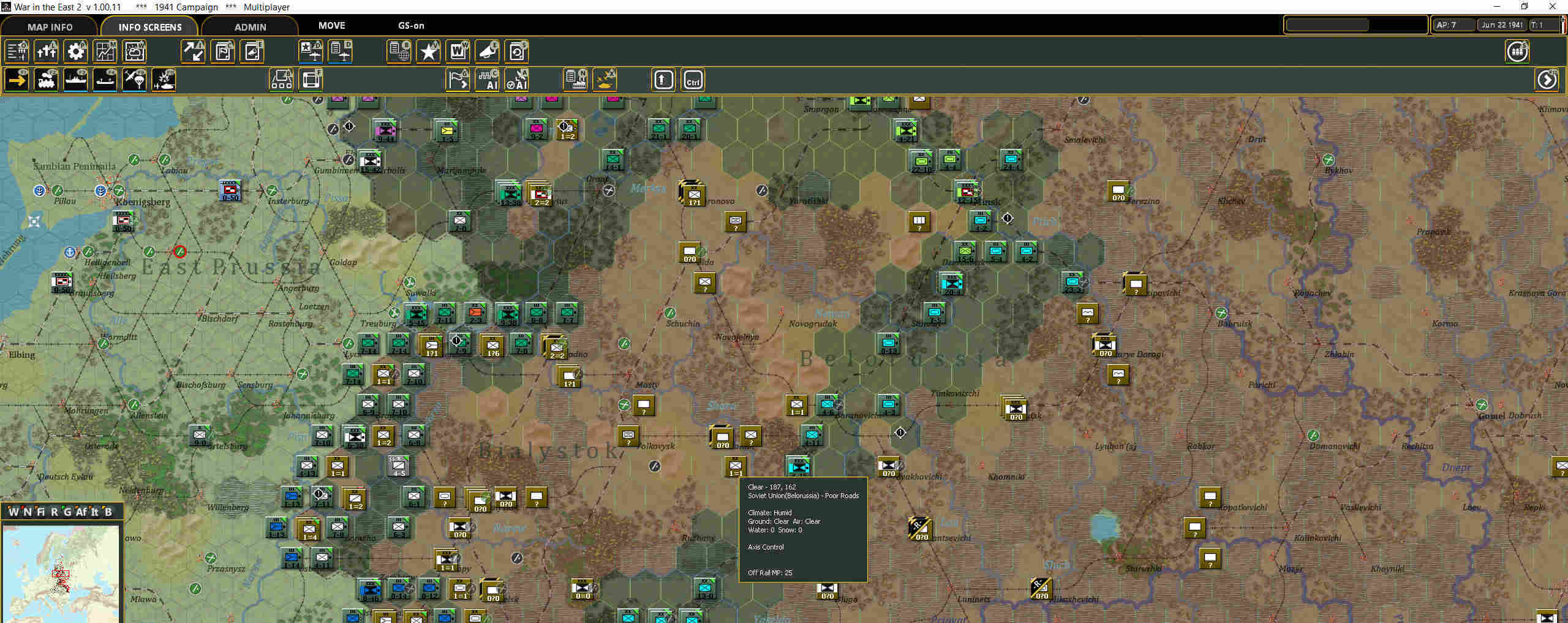Switch to the ADMIN tab

(250, 27)
